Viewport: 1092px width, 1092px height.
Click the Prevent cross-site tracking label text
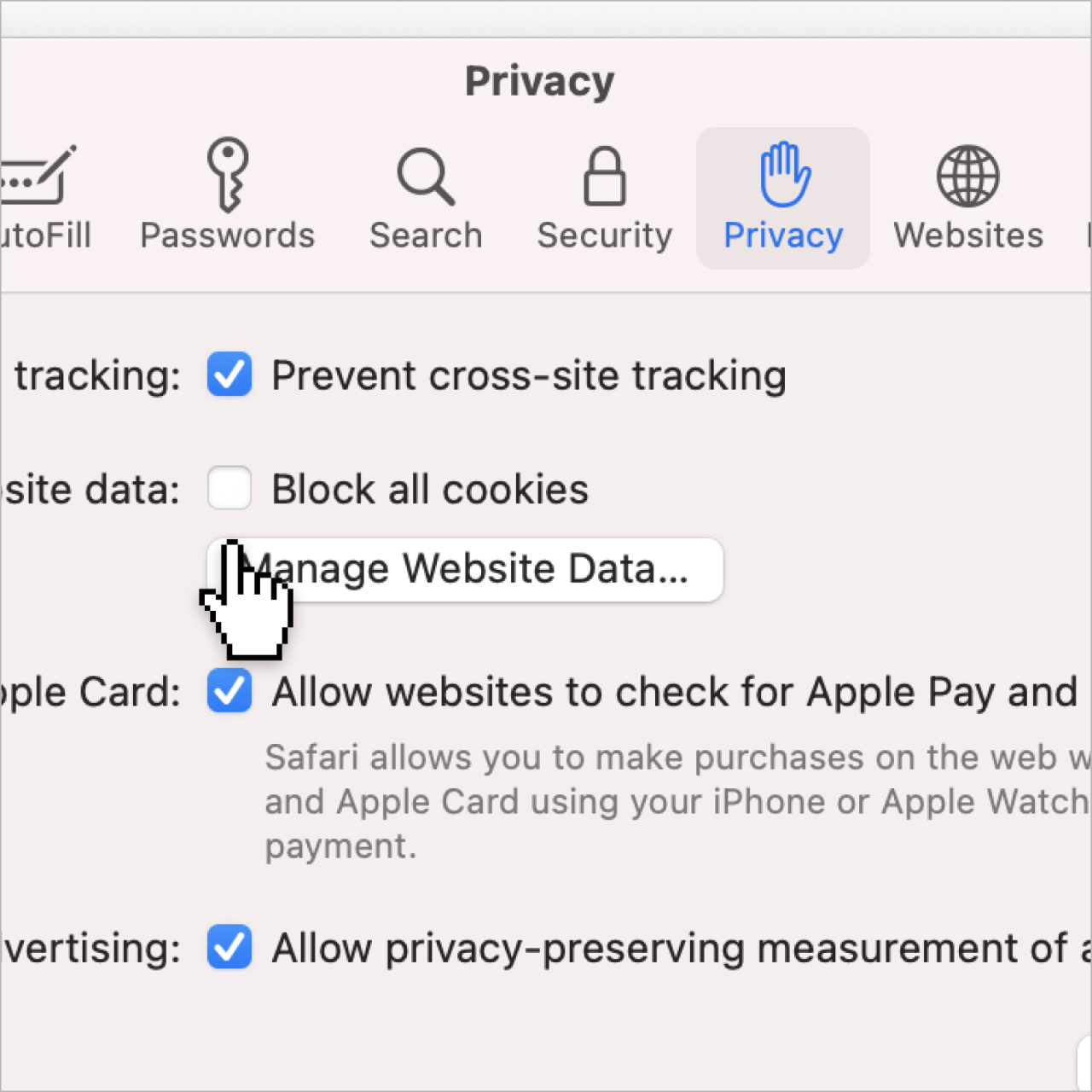[x=529, y=376]
